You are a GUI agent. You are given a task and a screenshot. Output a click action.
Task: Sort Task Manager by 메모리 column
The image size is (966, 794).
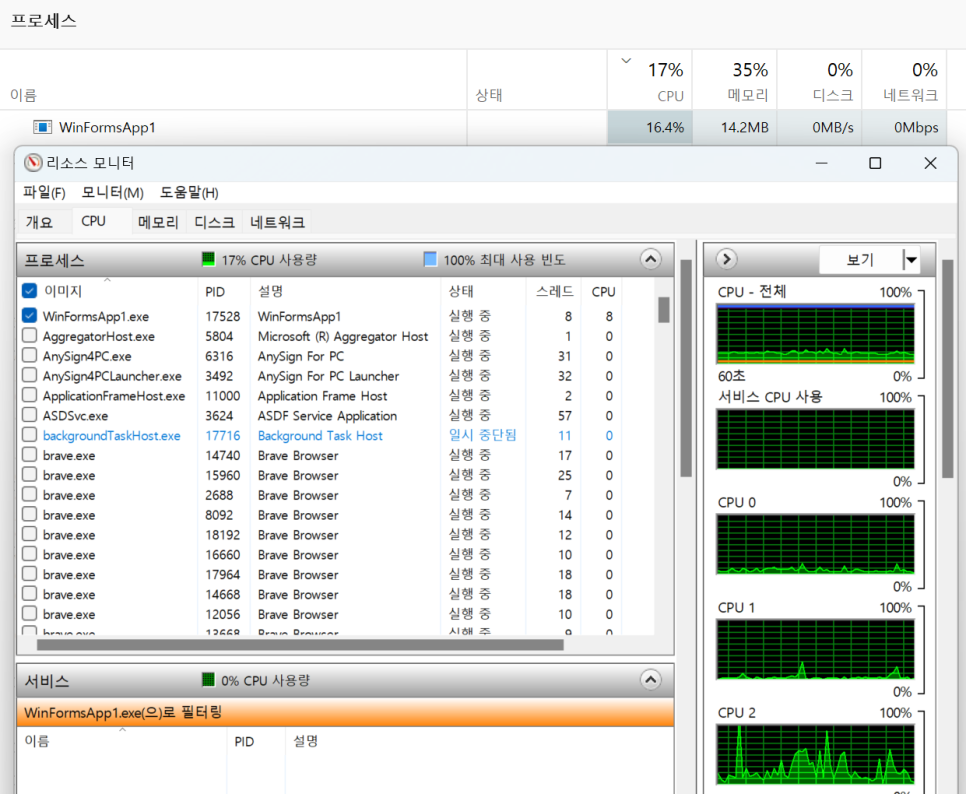click(747, 96)
